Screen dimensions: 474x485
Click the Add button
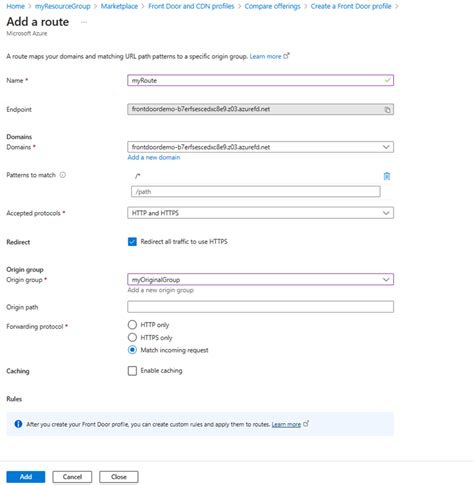pos(26,477)
